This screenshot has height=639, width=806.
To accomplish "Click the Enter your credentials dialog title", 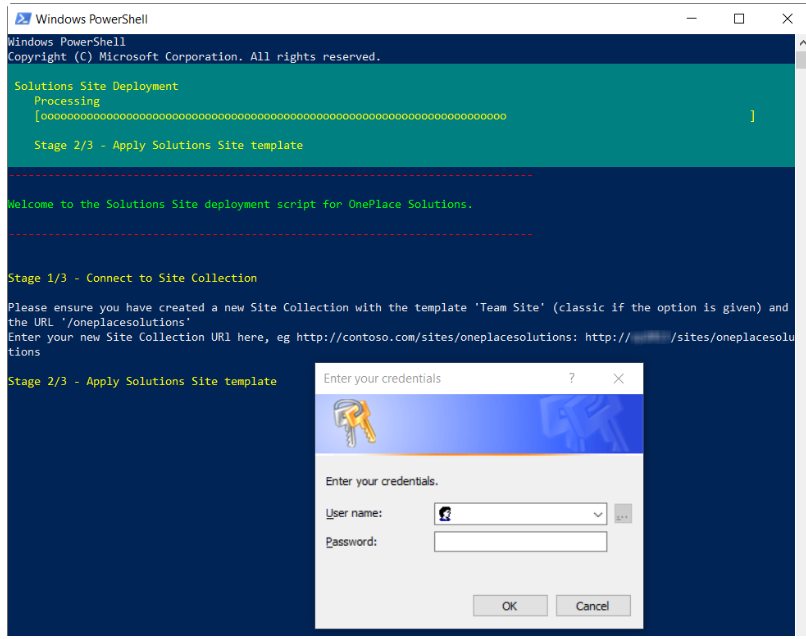I will pos(382,378).
